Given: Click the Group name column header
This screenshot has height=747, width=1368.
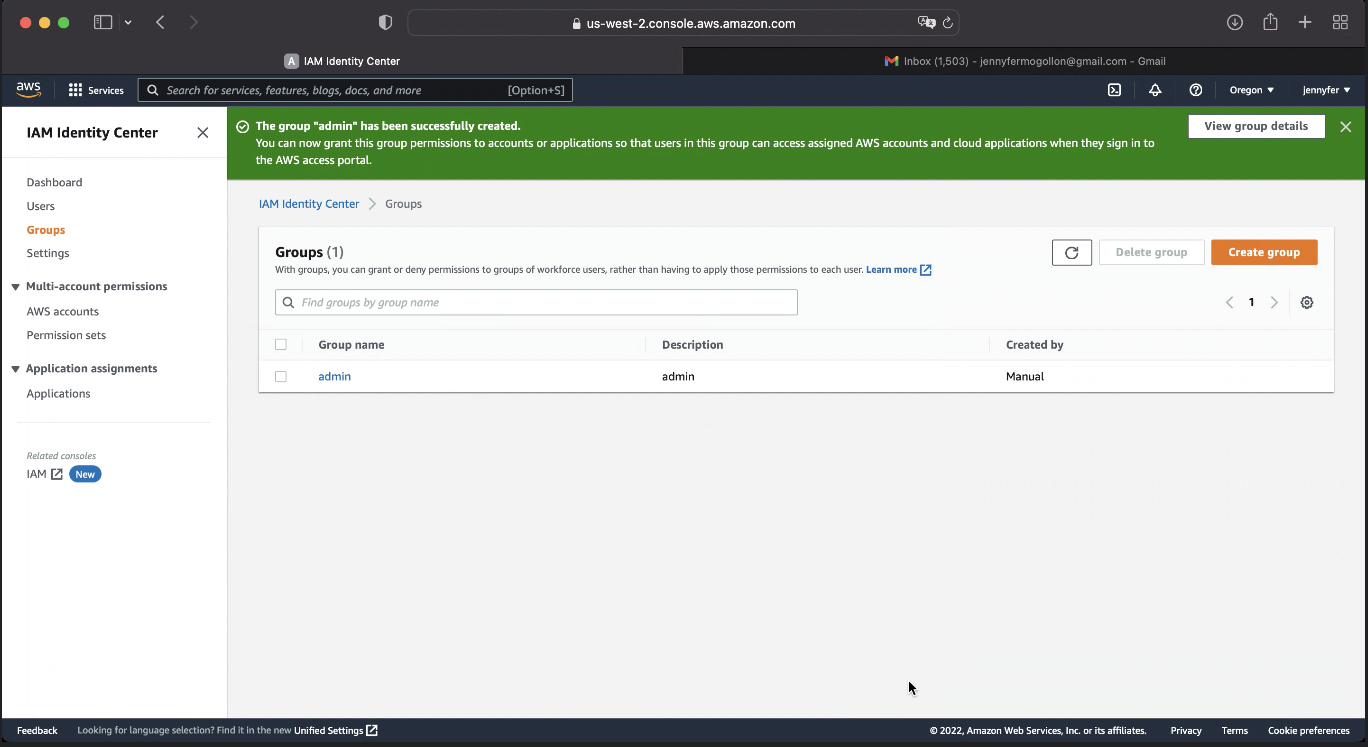Looking at the screenshot, I should click(x=351, y=345).
